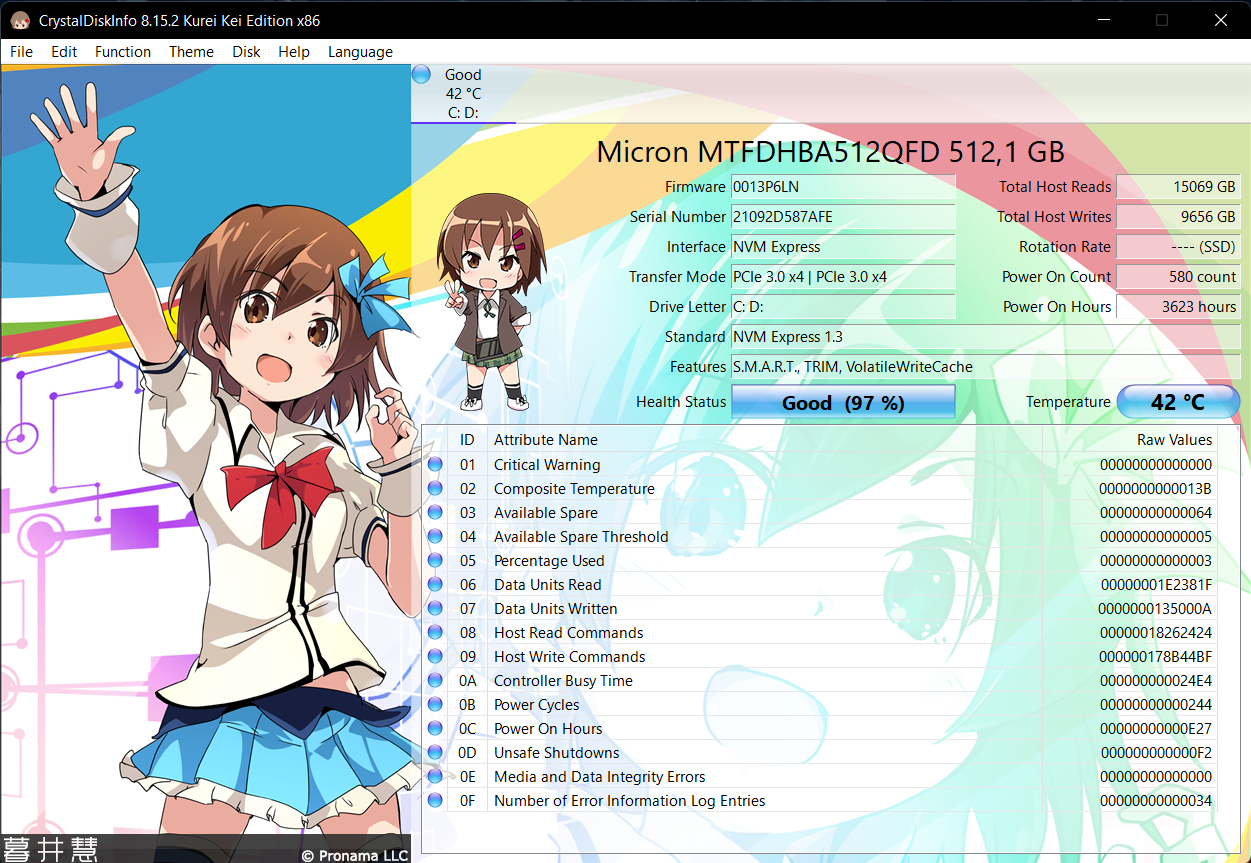Viewport: 1251px width, 863px height.
Task: Open the Disk menu
Action: 246,52
